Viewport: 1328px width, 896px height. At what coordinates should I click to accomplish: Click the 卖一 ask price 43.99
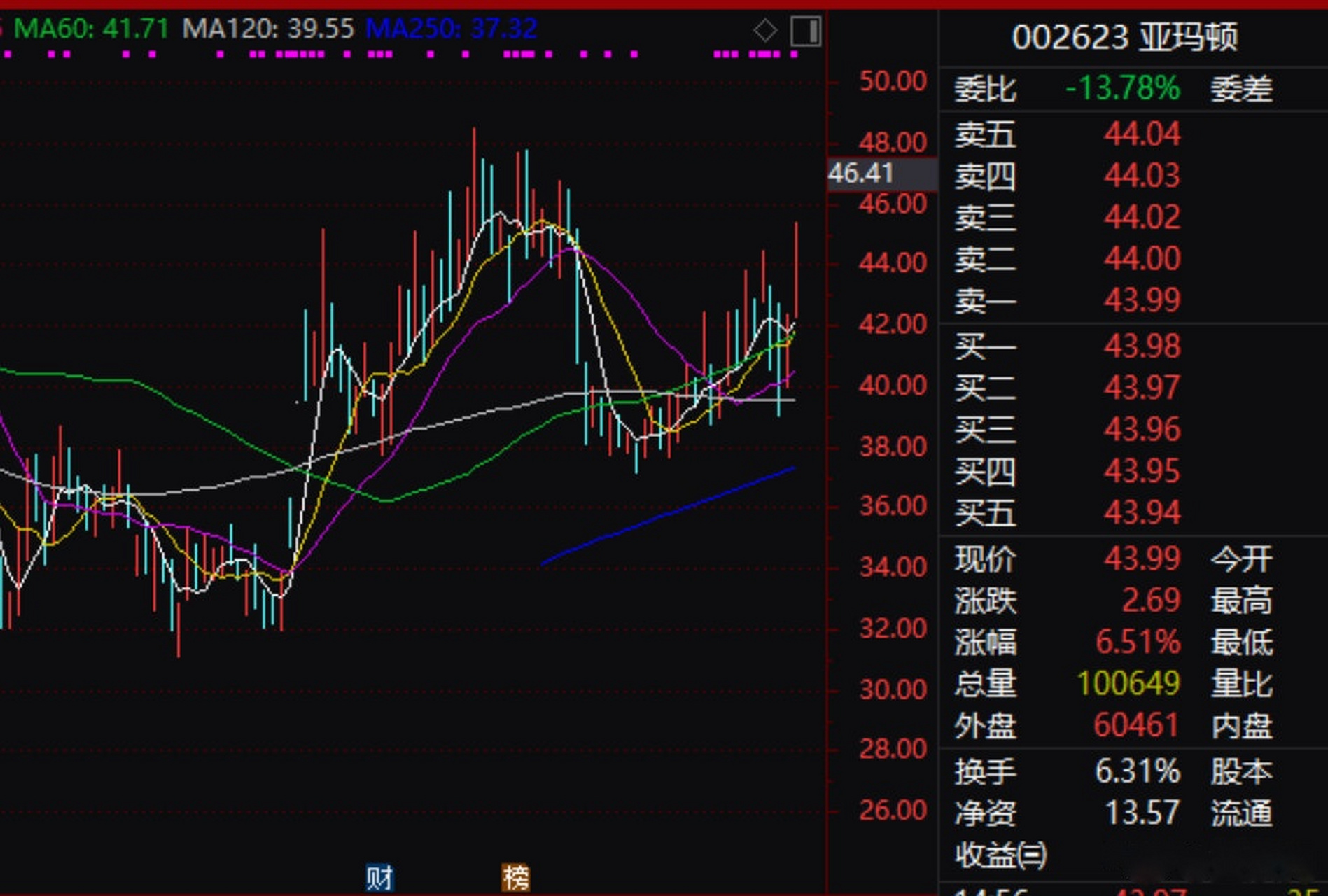[x=1142, y=300]
